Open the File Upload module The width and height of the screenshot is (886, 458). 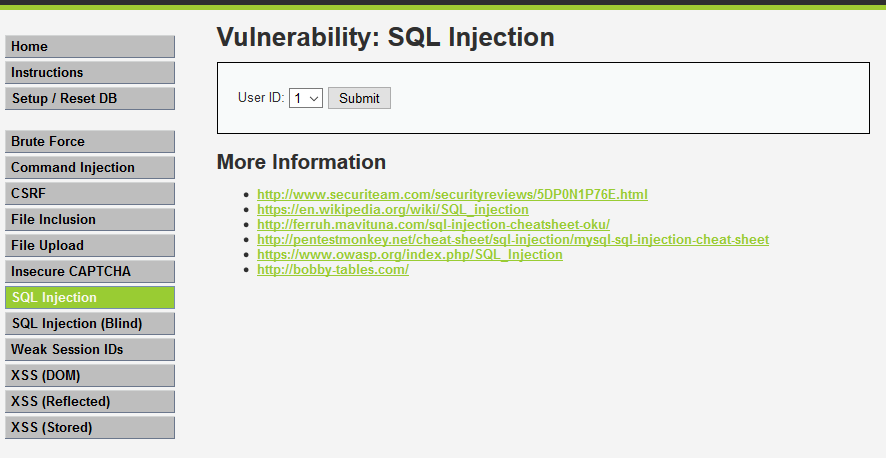pyautogui.click(x=89, y=246)
